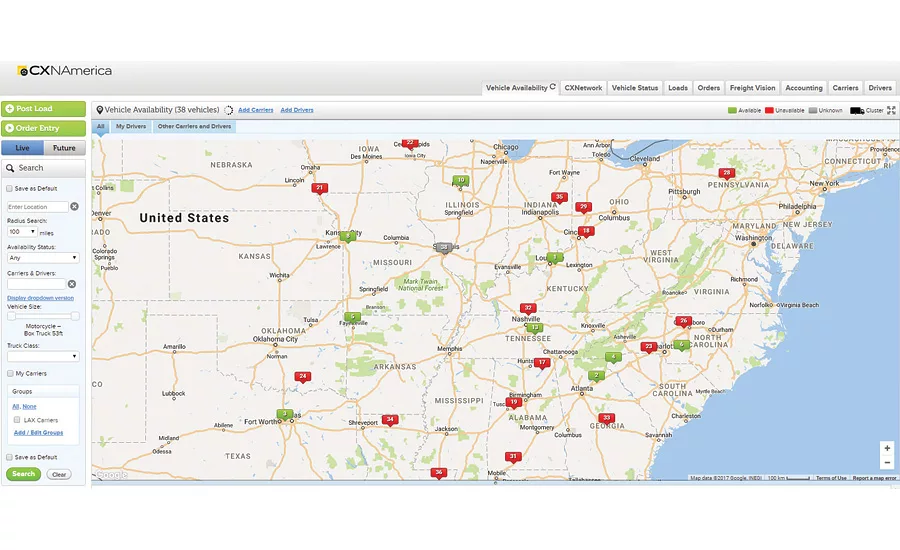
Task: Open red marker 24 in southern Oklahoma
Action: coord(302,377)
